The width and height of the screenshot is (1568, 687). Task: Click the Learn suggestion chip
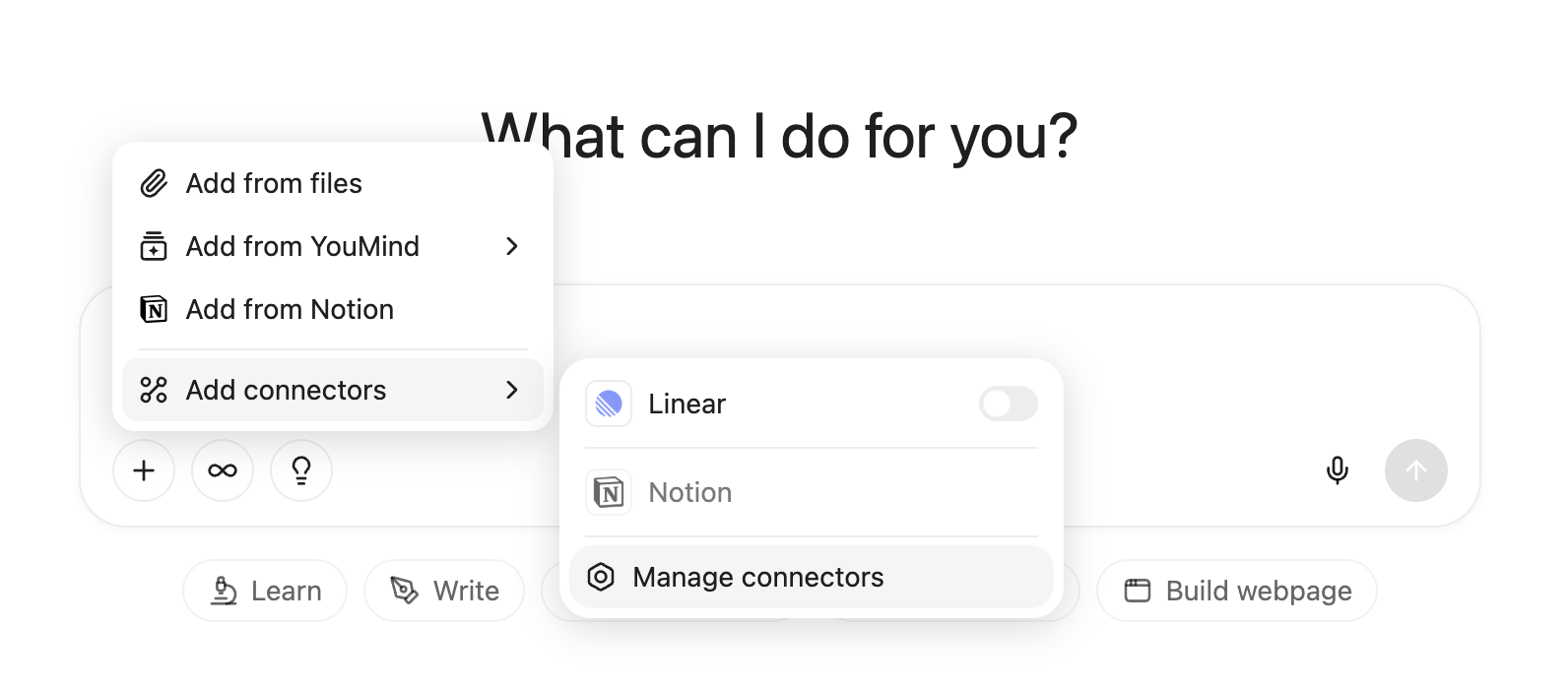coord(265,591)
